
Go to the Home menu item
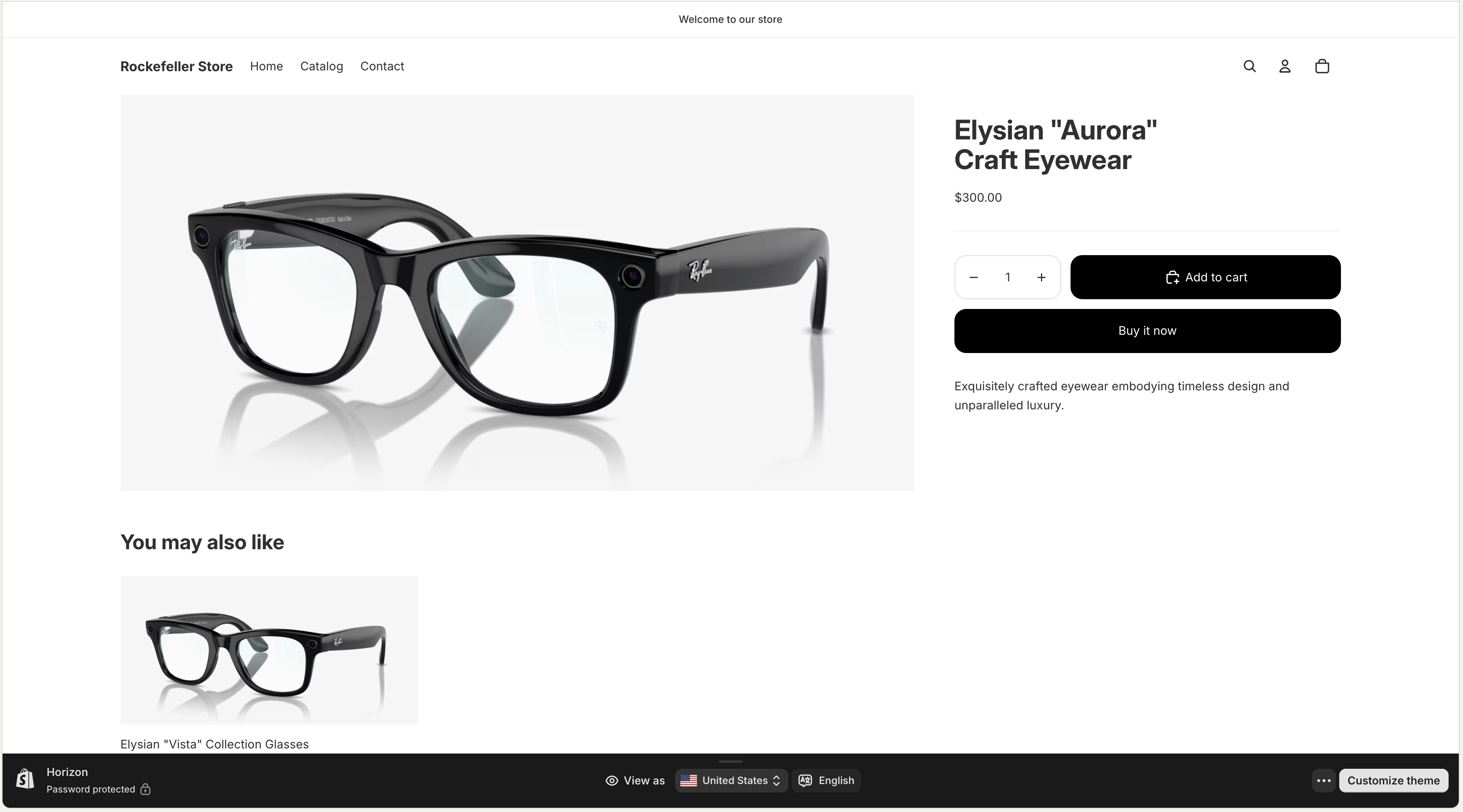[x=266, y=67]
